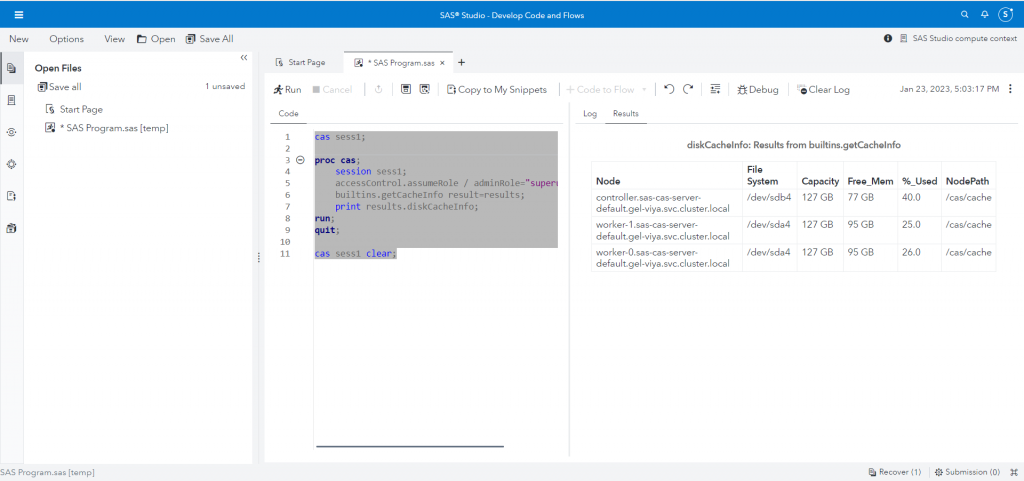Click the horizontal scrollbar in code editor
This screenshot has width=1024, height=481.
point(409,446)
